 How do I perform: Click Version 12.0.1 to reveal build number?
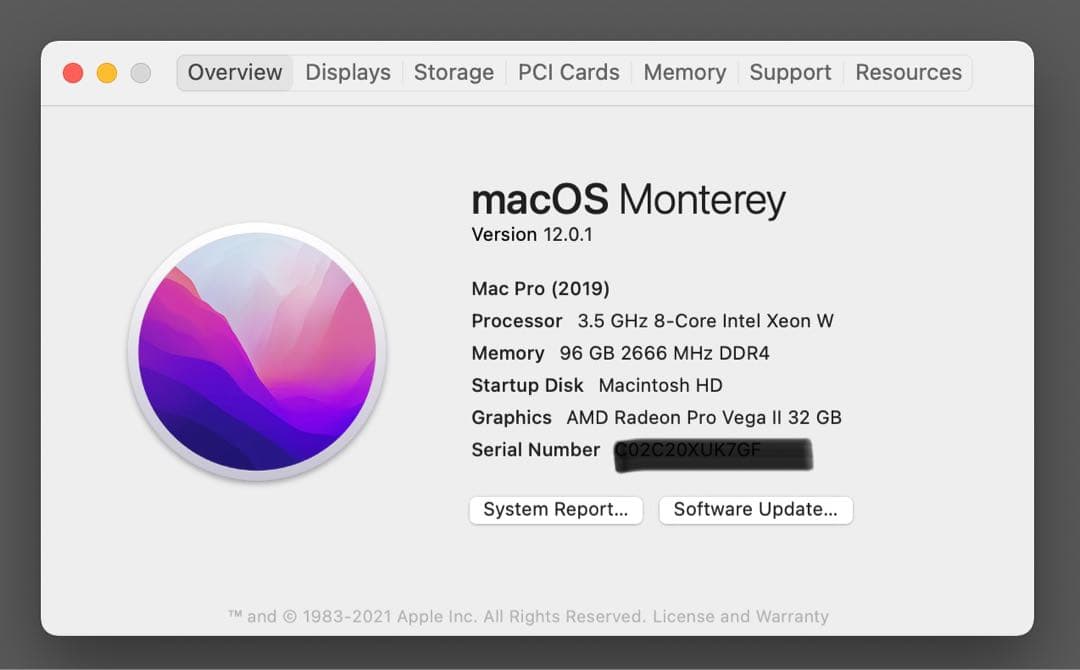pos(529,234)
